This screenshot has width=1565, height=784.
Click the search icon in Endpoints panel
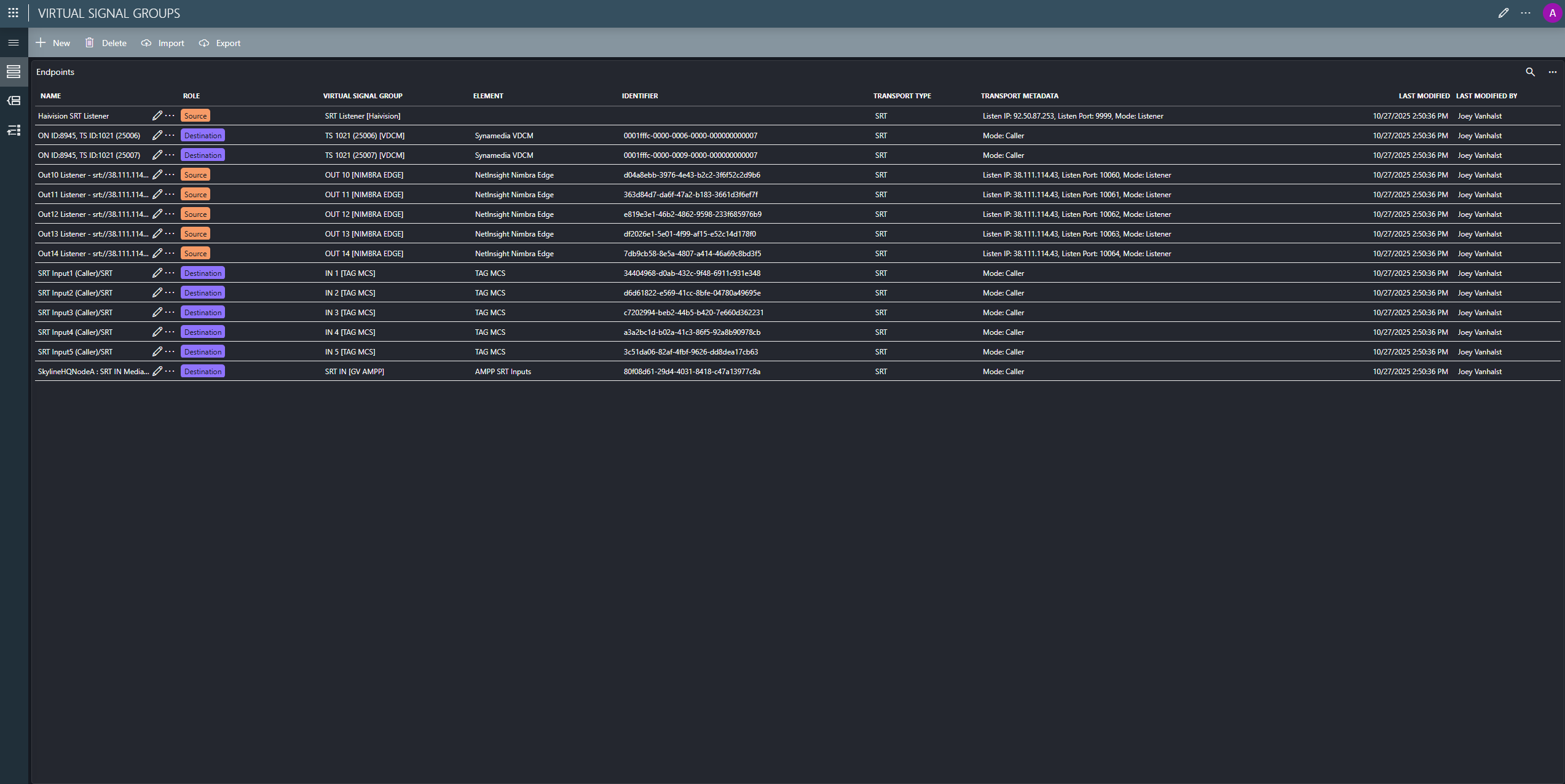(1530, 72)
